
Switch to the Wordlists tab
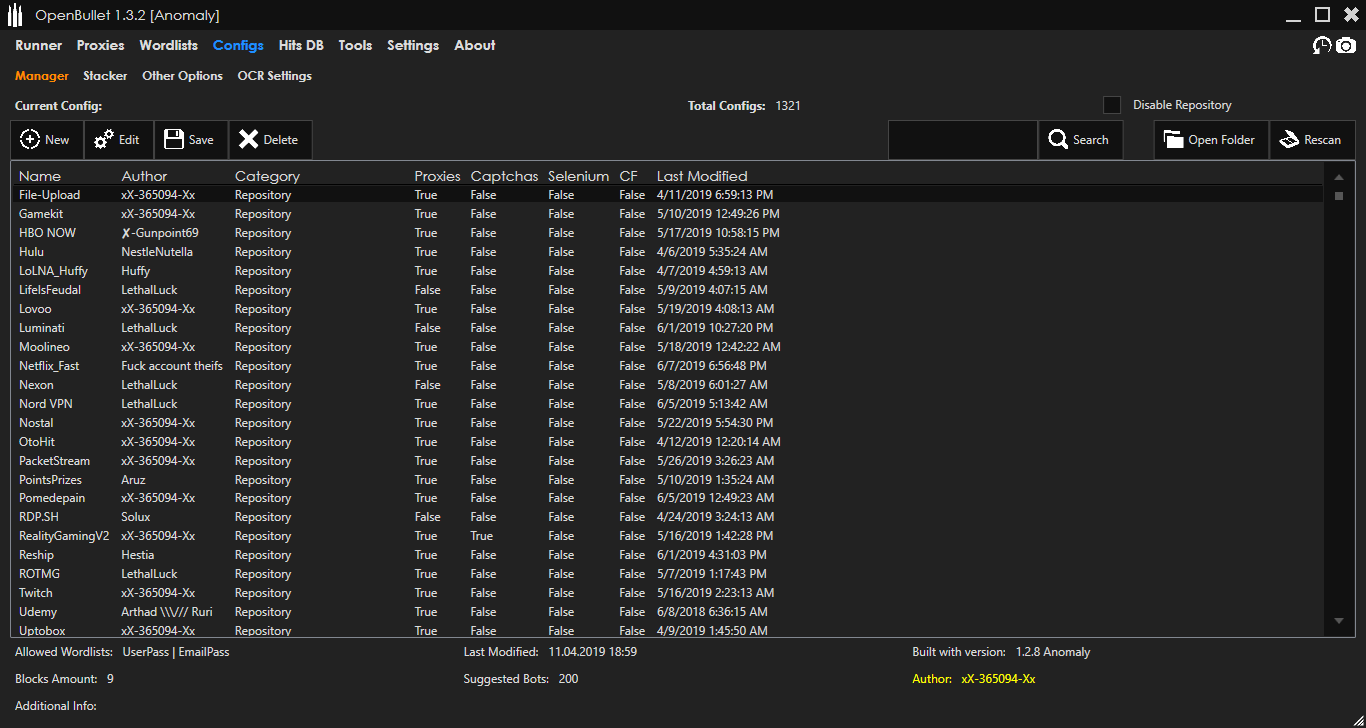point(169,45)
